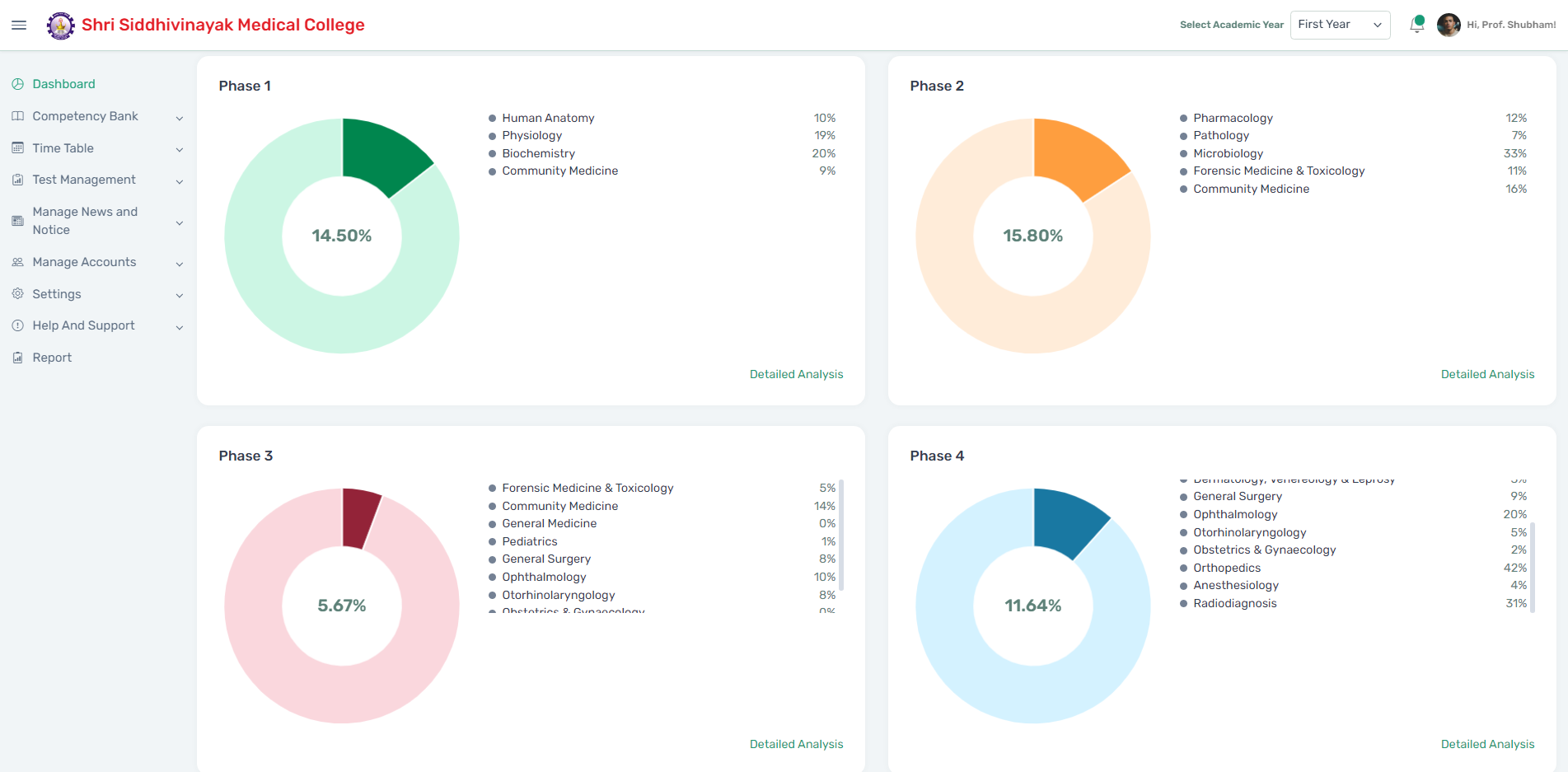This screenshot has height=772, width=1568.
Task: Select the Competency Bank sidebar icon
Action: (17, 115)
